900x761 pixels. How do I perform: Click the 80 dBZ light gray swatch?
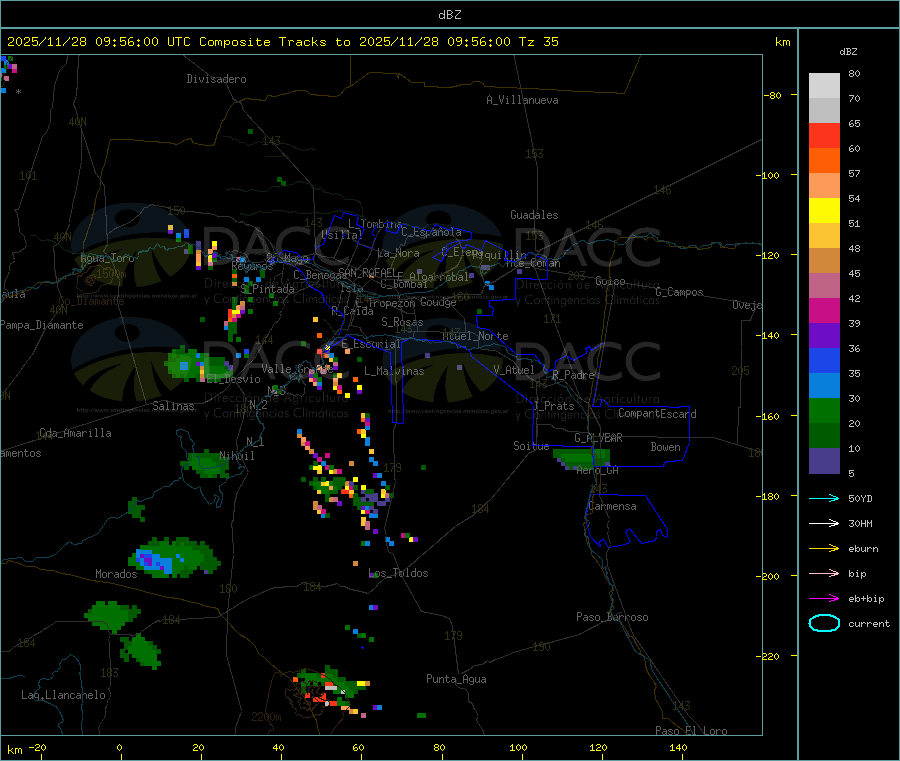[824, 85]
